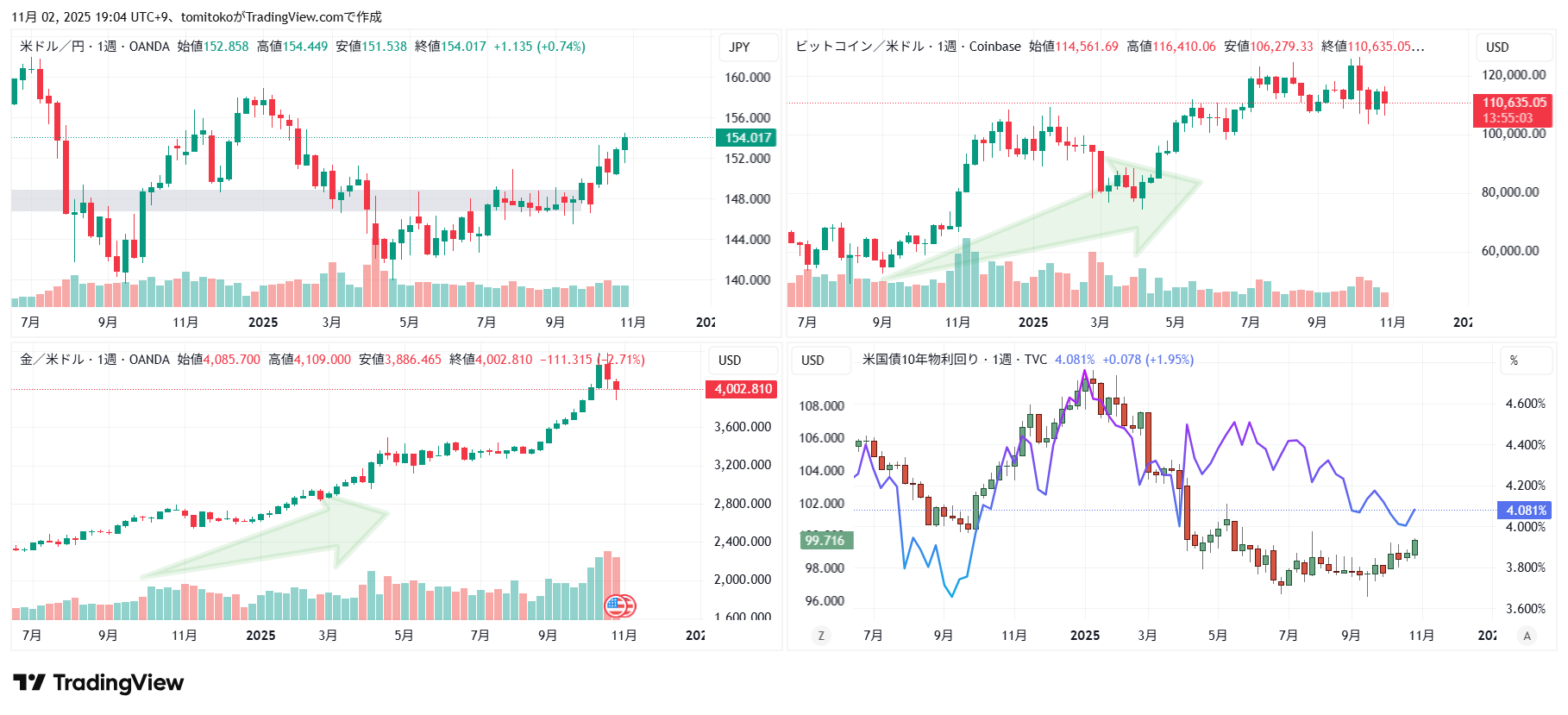Click the Z button under the yield chart
Image resolution: width=1568 pixels, height=715 pixels.
(820, 636)
